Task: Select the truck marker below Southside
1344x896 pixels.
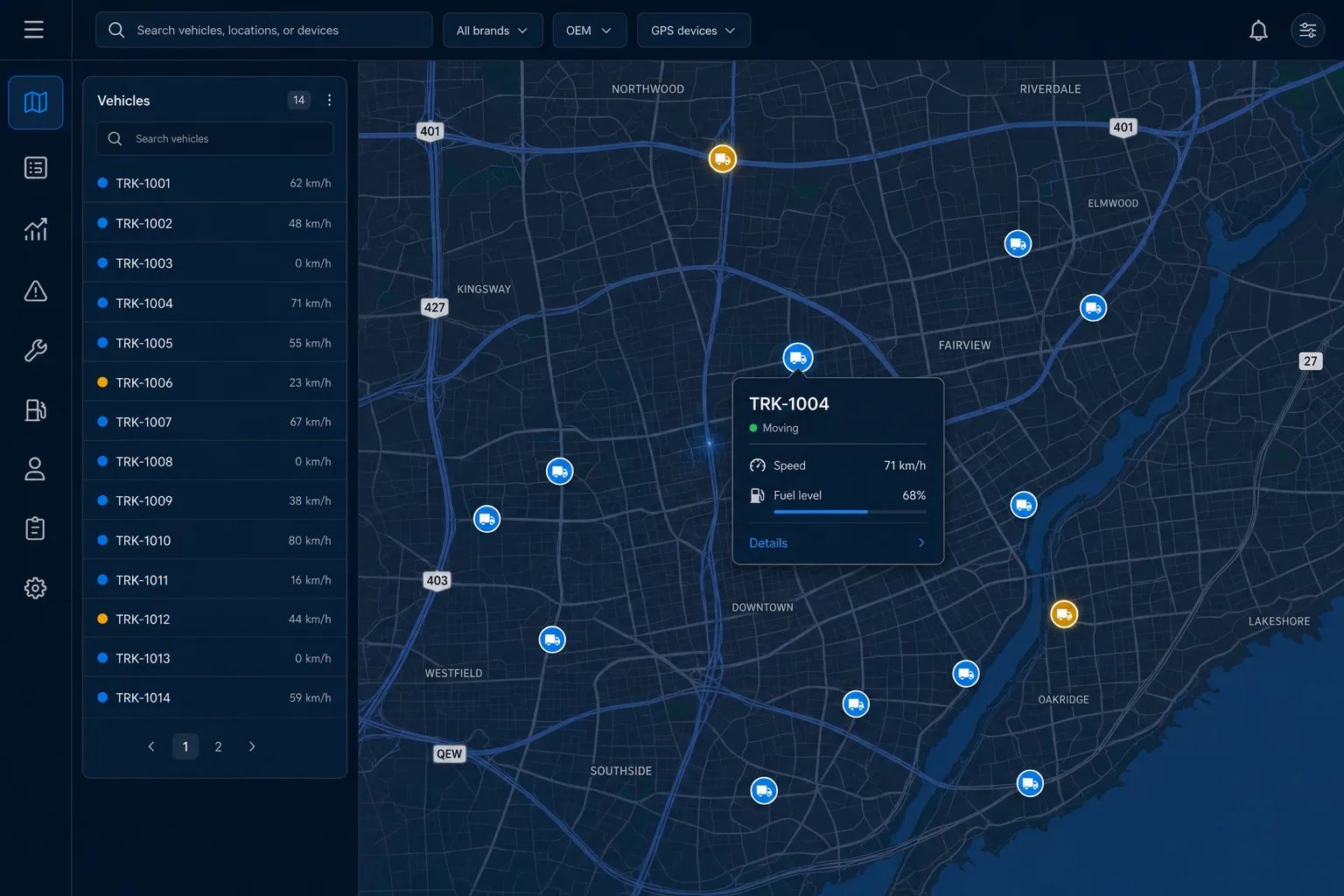Action: pyautogui.click(x=764, y=791)
